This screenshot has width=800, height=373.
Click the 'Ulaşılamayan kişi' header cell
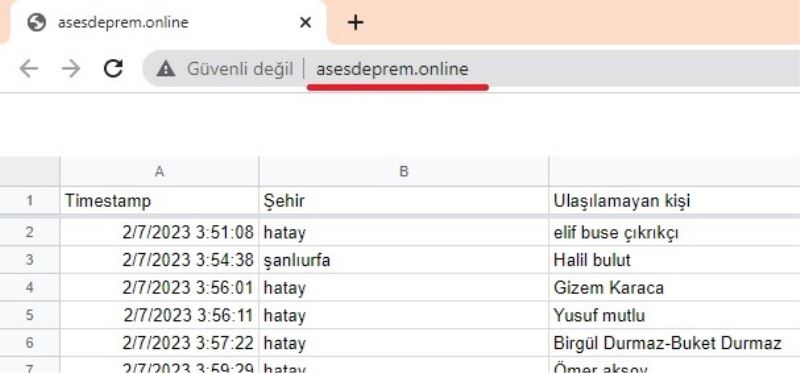coord(674,201)
